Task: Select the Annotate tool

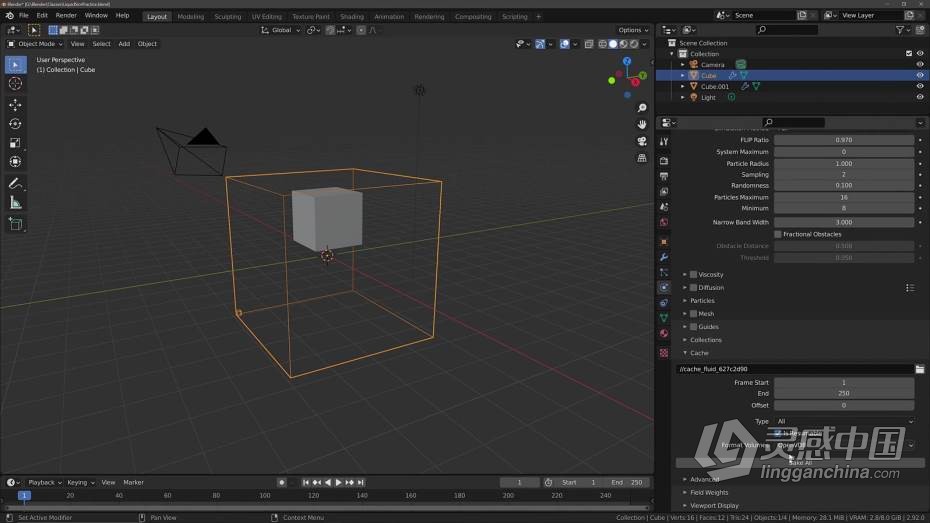Action: 15,184
